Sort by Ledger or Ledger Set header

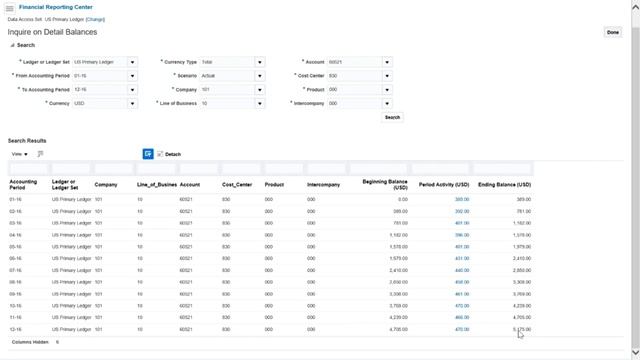click(65, 184)
